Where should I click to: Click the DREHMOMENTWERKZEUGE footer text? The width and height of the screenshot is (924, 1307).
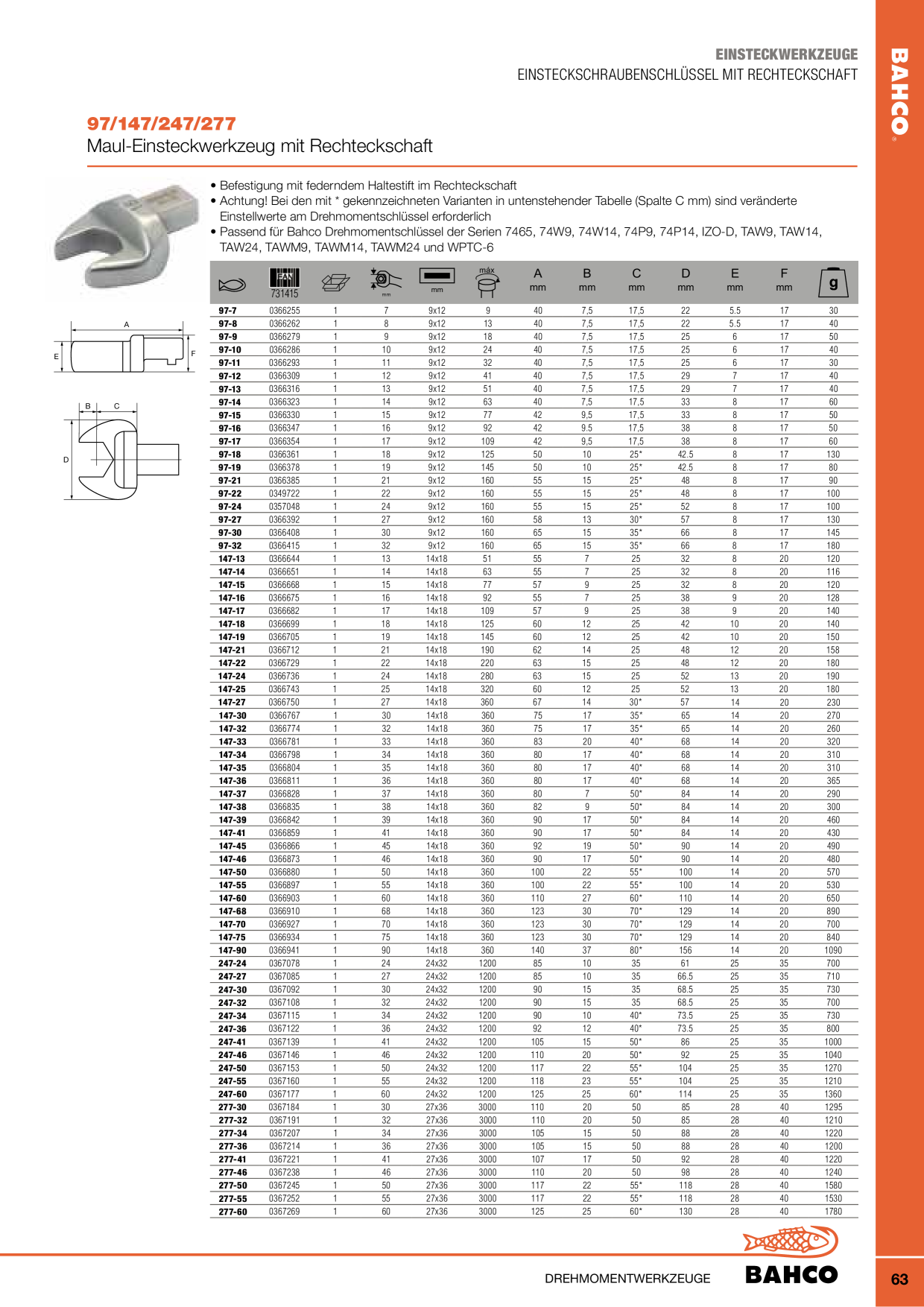click(x=627, y=1279)
